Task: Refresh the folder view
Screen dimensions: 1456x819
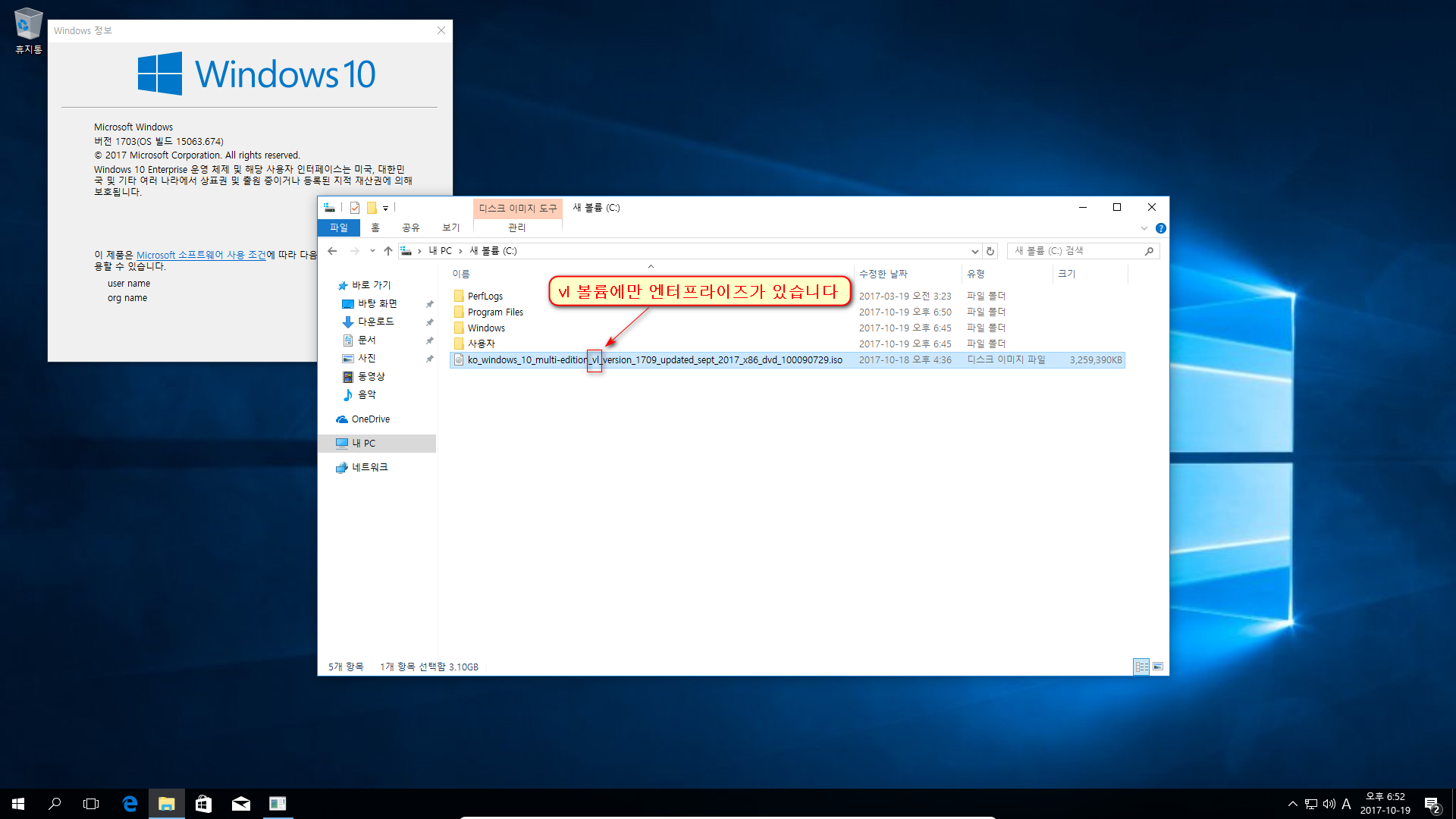Action: (x=990, y=251)
